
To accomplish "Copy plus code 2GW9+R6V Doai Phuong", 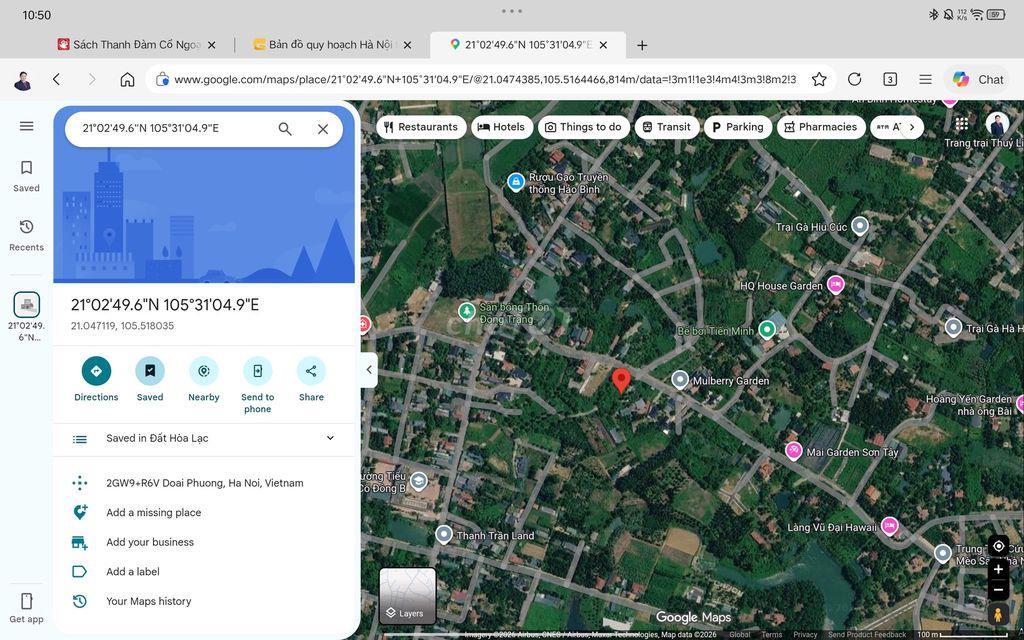I will pos(204,483).
